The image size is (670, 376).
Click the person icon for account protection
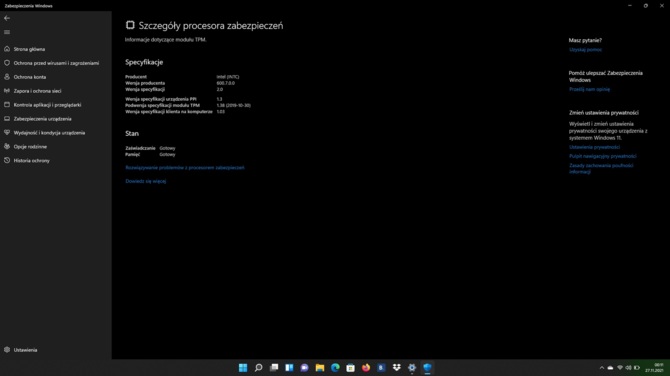7,76
